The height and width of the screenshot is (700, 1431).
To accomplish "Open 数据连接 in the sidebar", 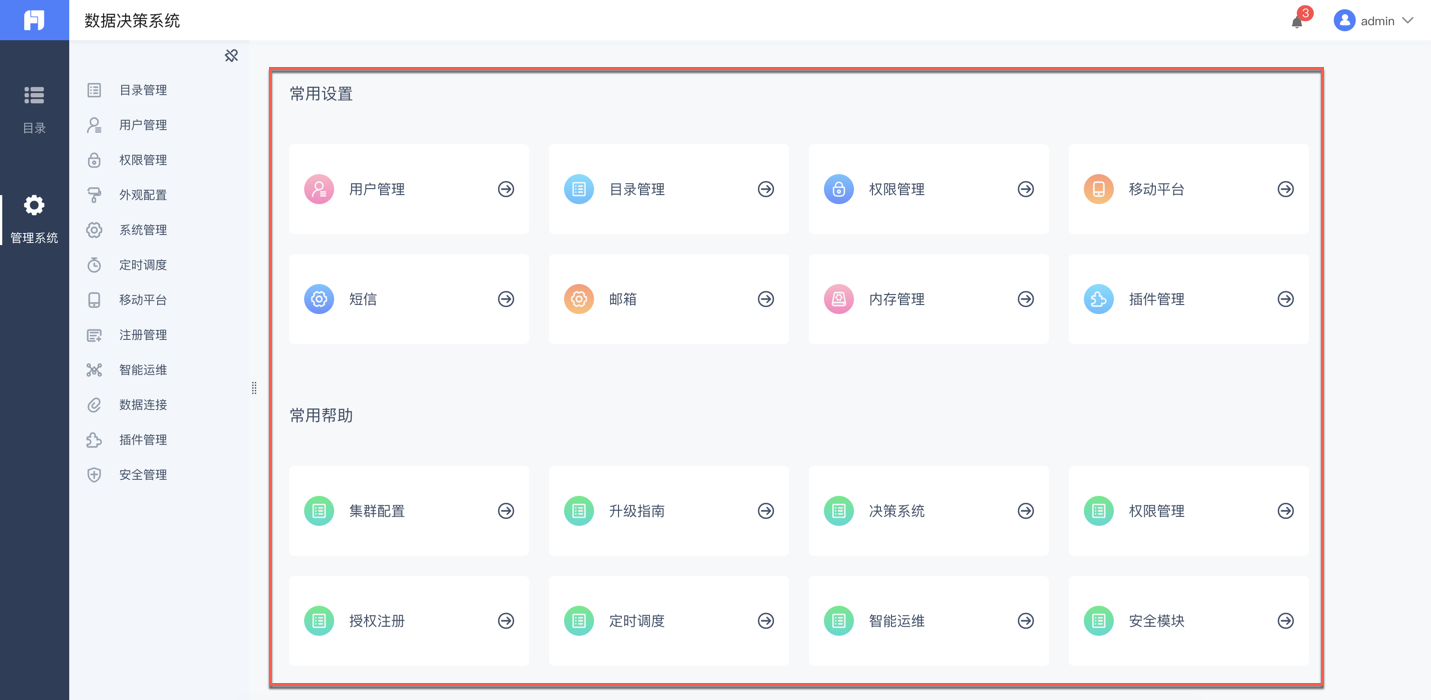I will tap(143, 405).
